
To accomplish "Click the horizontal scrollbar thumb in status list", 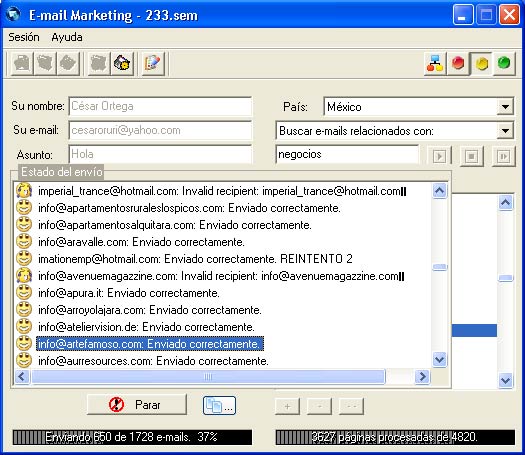I will [x=208, y=377].
